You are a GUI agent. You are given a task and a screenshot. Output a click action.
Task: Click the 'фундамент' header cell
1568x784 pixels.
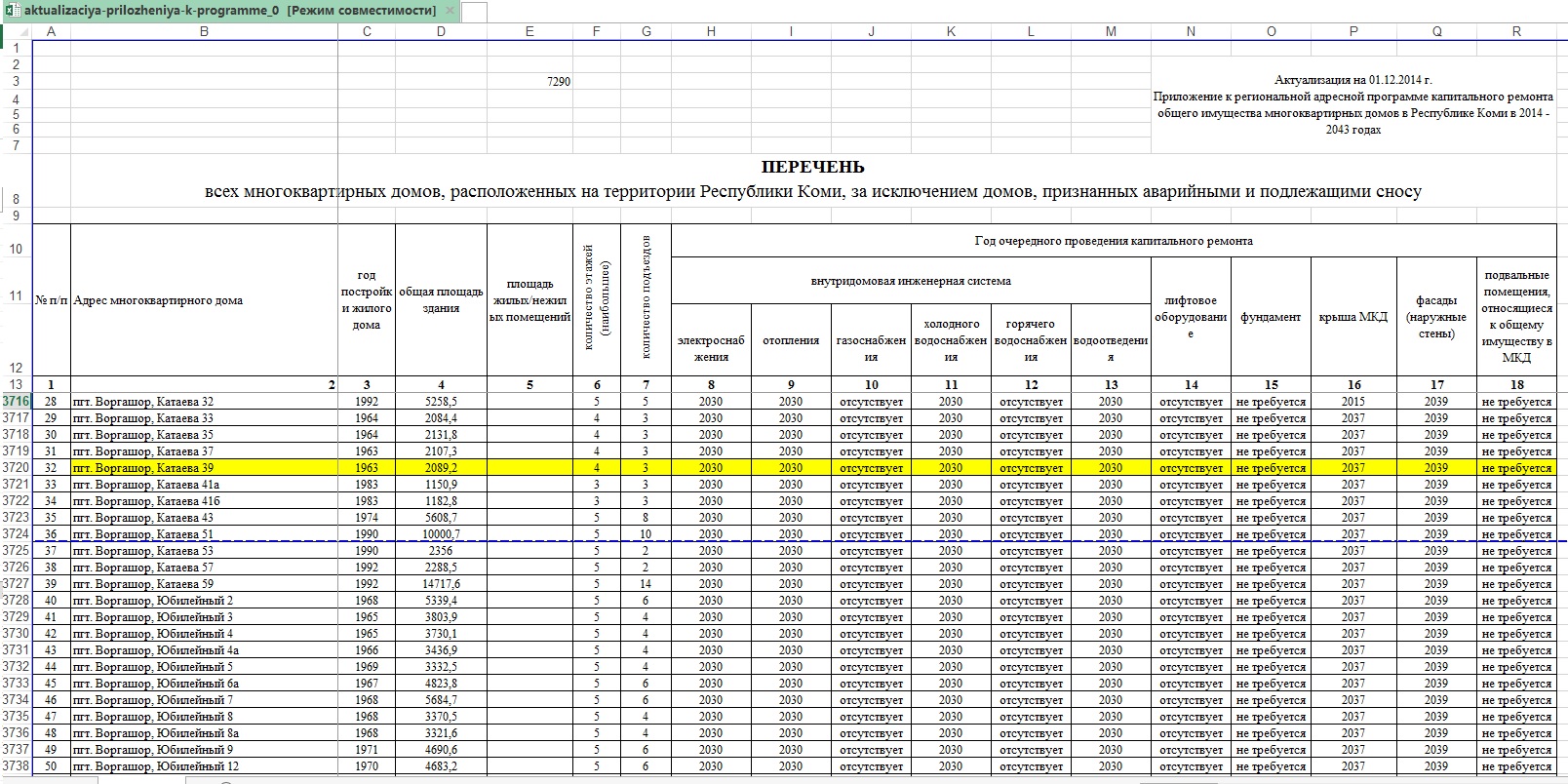point(1271,317)
